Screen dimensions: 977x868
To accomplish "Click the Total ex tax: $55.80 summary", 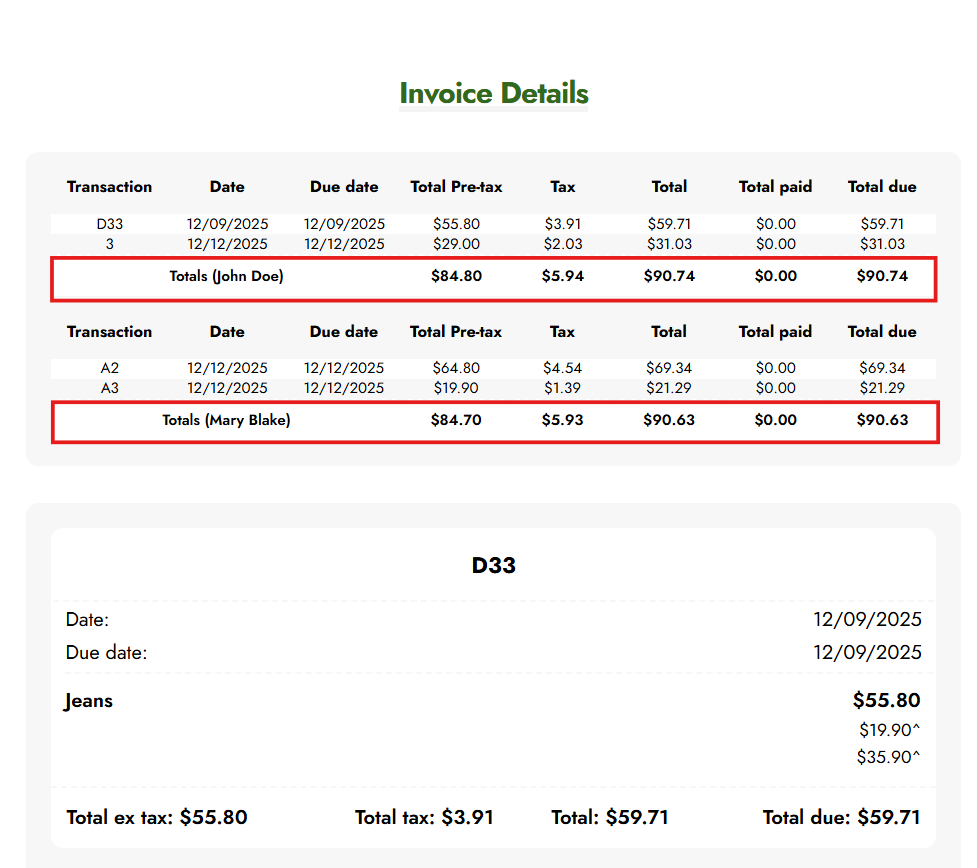I will pos(157,818).
